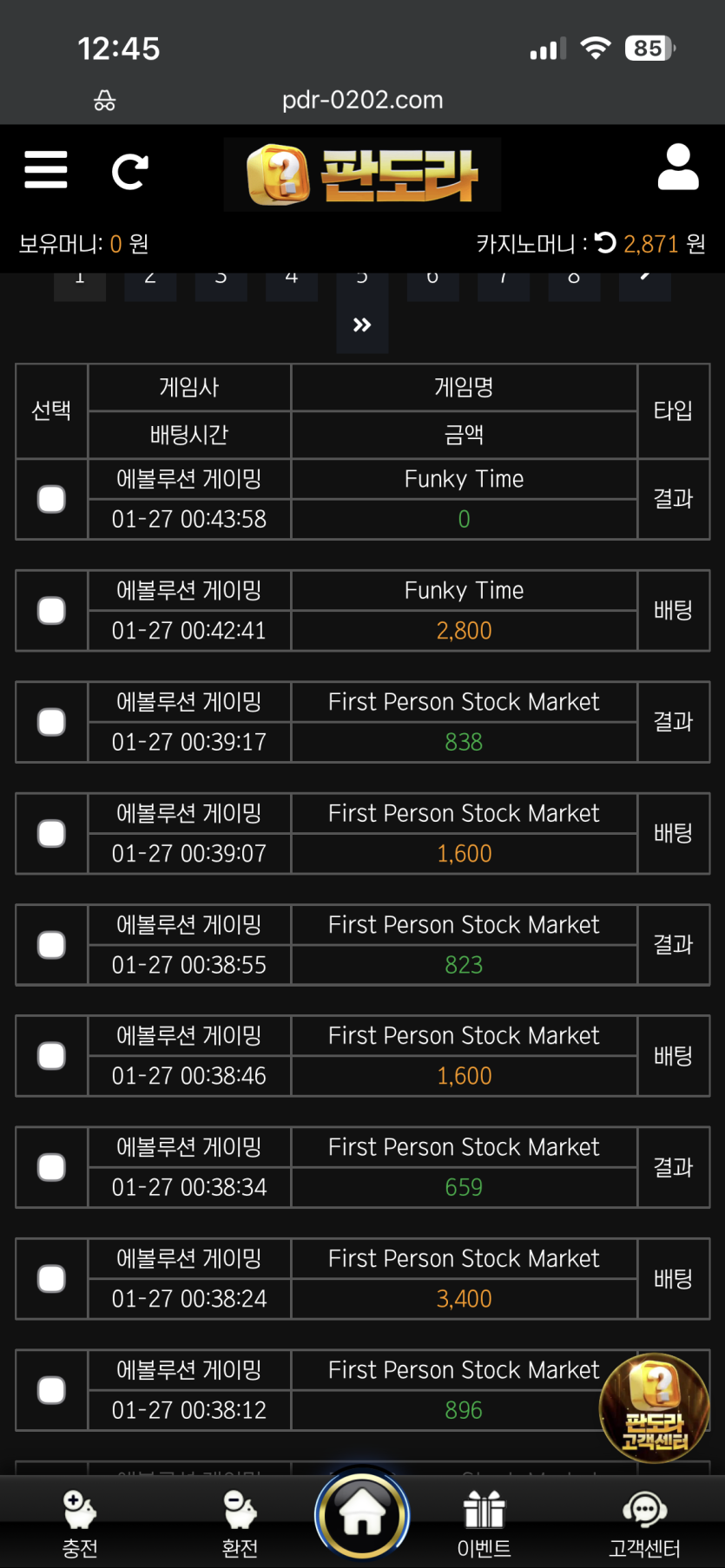Check the 00:42:41 Funky Time bet row
Viewport: 725px width, 1568px height.
52,611
